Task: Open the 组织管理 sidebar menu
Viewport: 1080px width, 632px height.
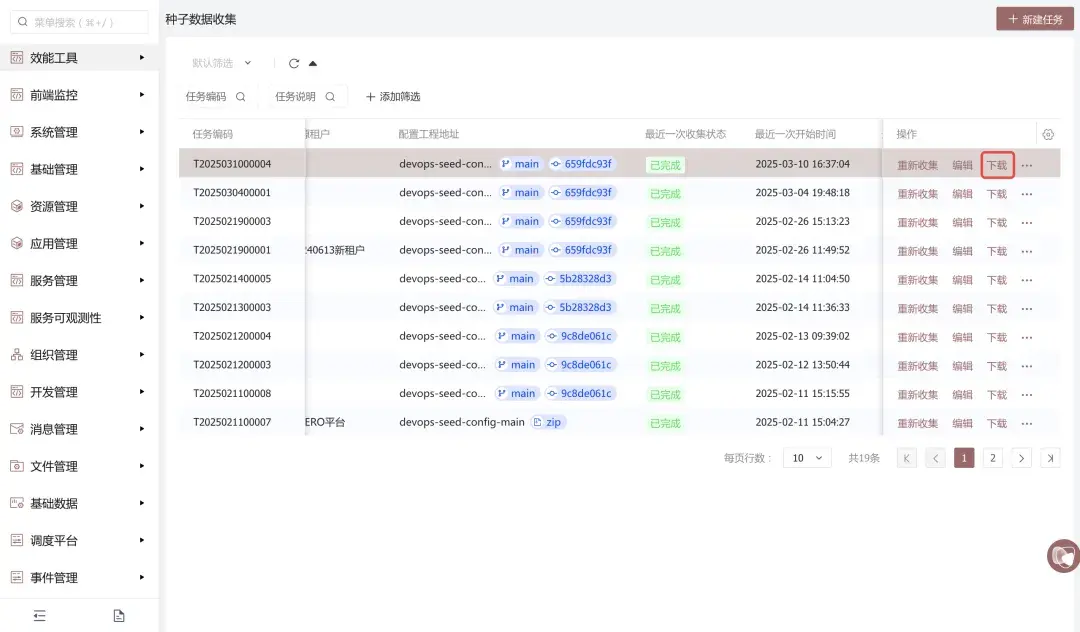Action: (79, 355)
